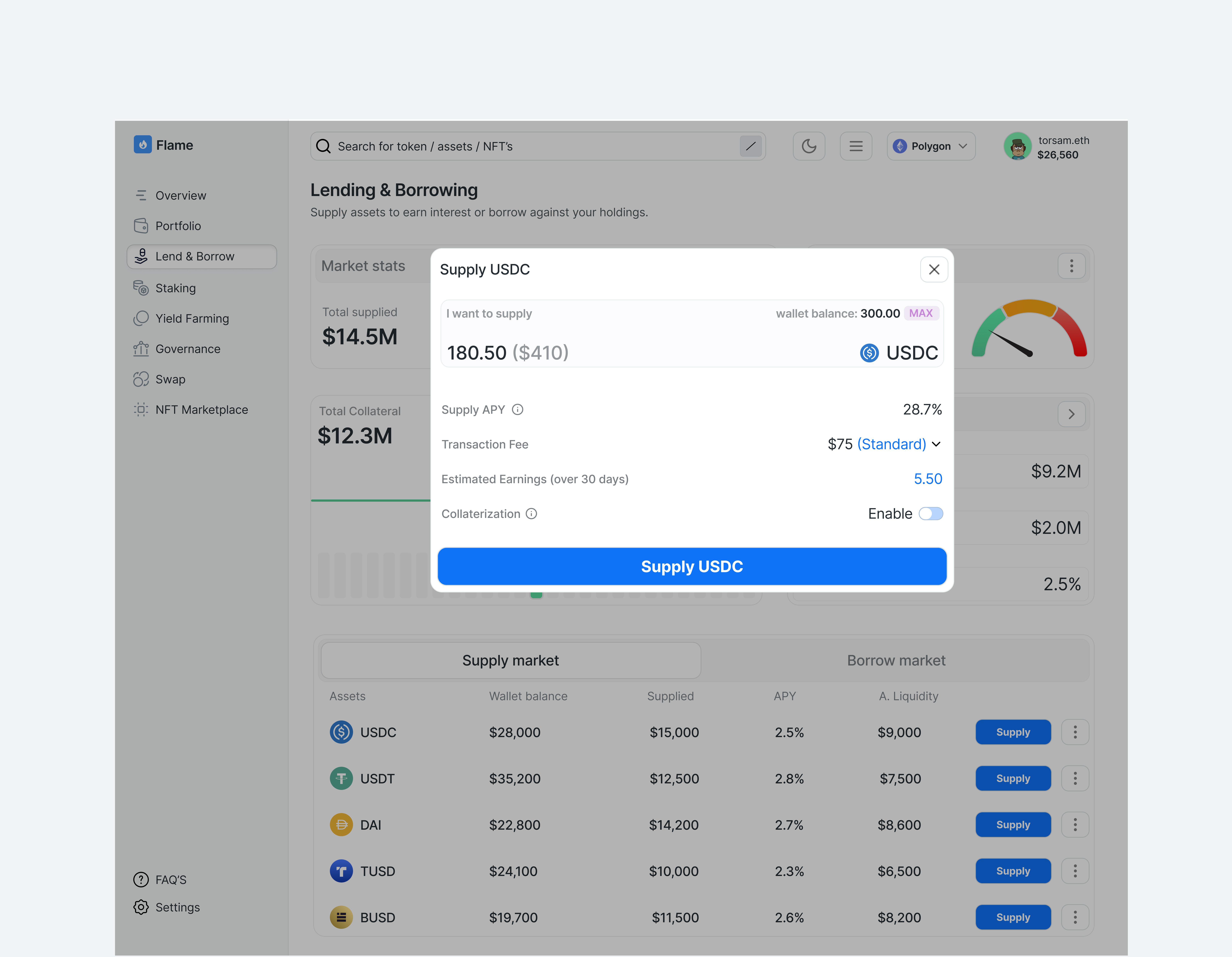This screenshot has height=957, width=1232.
Task: Click the Flame logo icon
Action: 143,144
